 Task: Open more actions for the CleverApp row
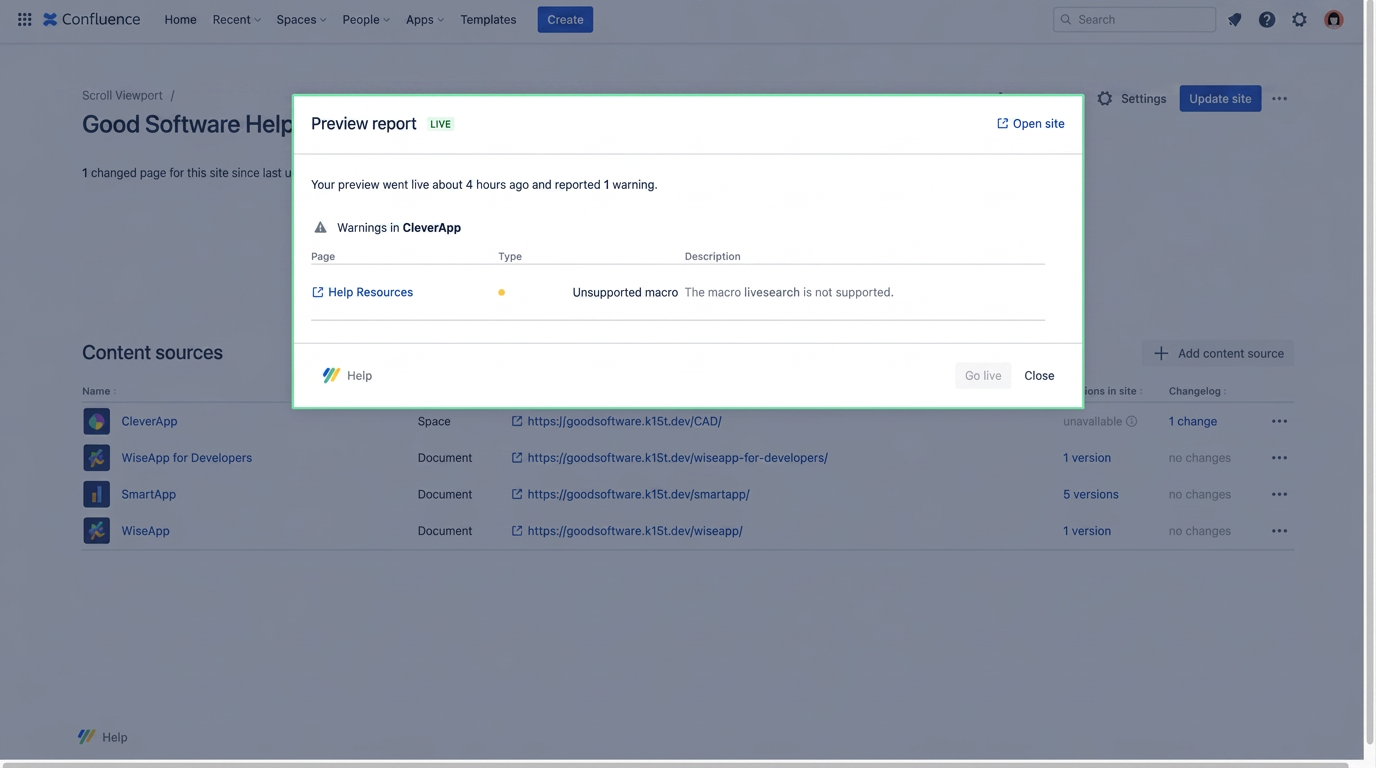click(x=1280, y=421)
